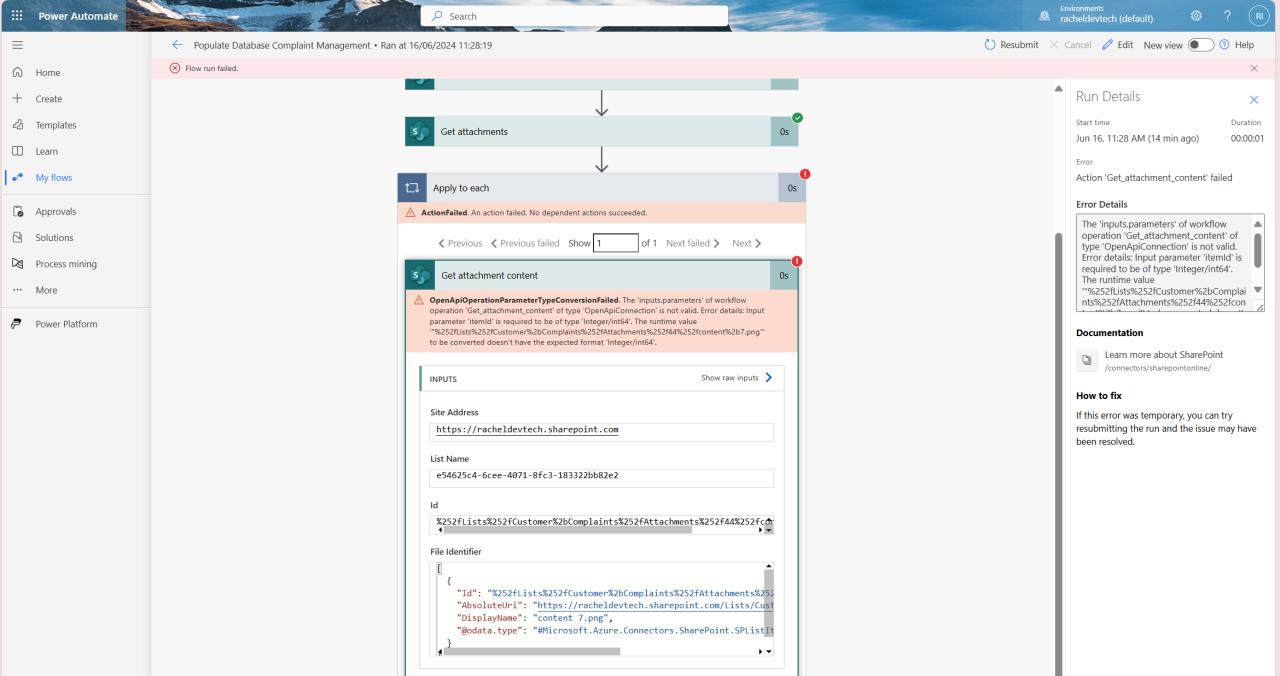Click the Error Details scrollbar
1280x676 pixels.
pos(1258,250)
